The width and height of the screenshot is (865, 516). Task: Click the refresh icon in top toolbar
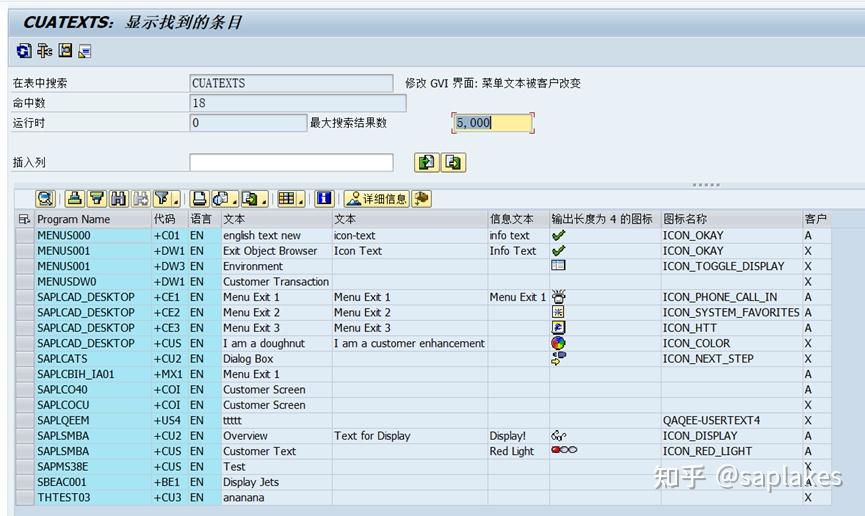(24, 51)
